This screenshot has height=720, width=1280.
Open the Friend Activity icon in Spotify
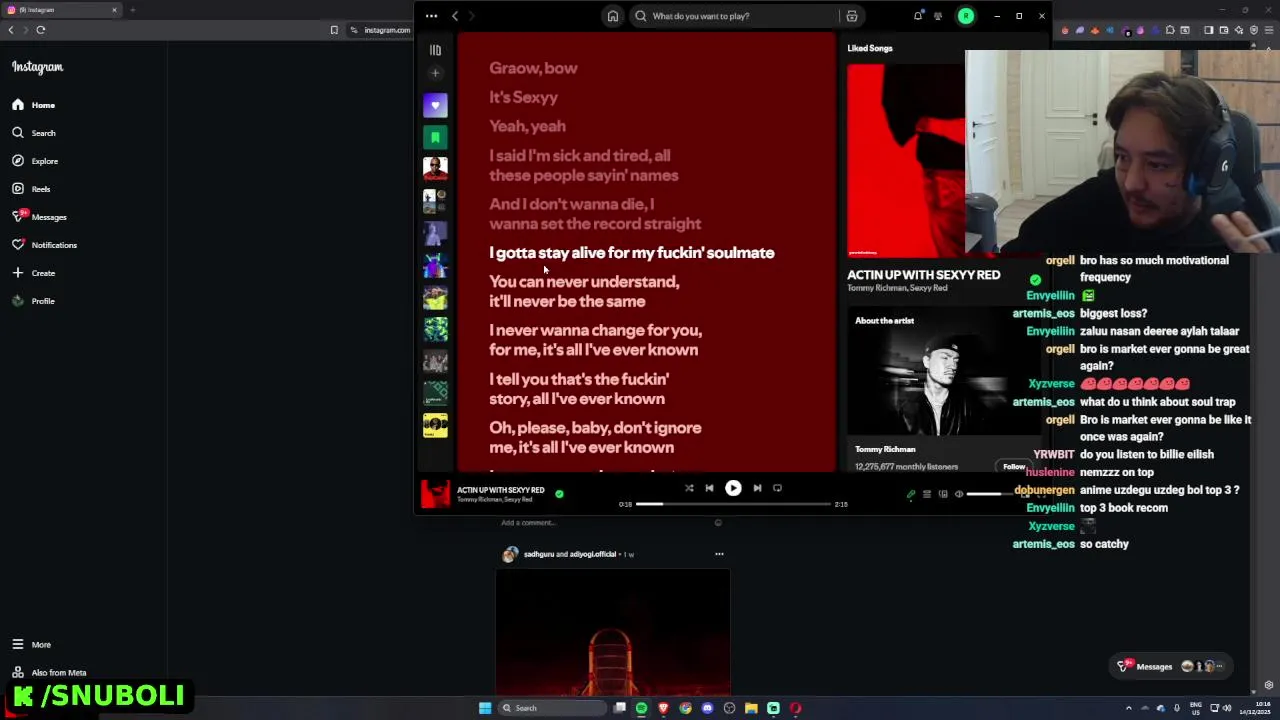[938, 16]
